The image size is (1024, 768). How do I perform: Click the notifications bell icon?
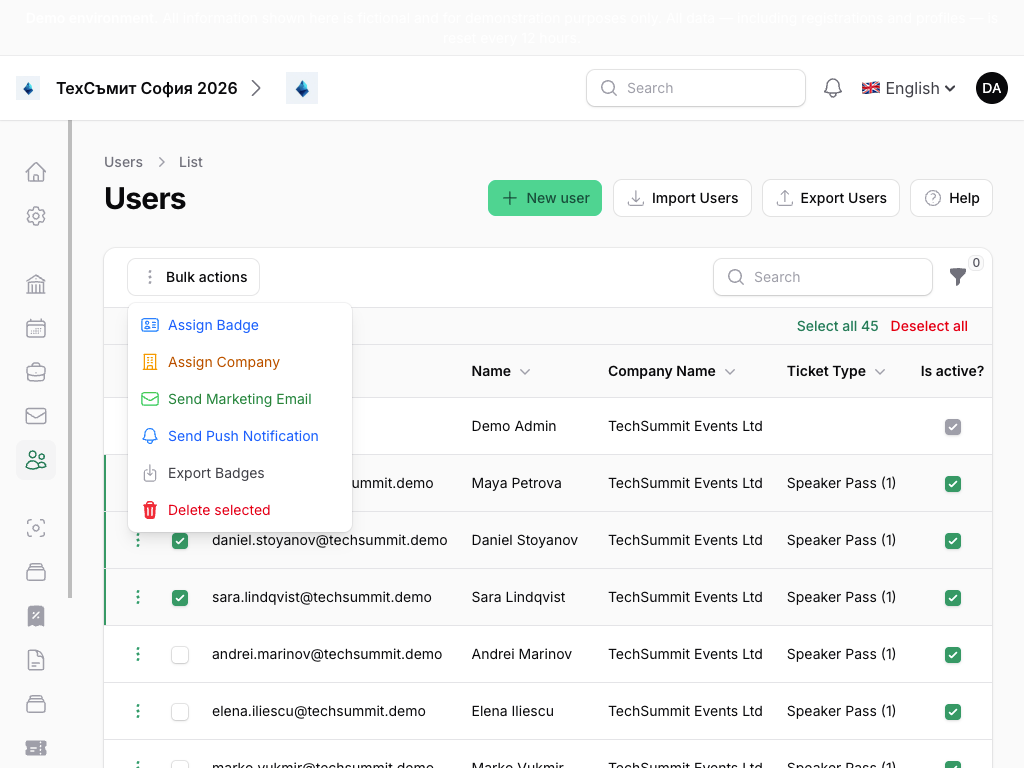point(833,88)
